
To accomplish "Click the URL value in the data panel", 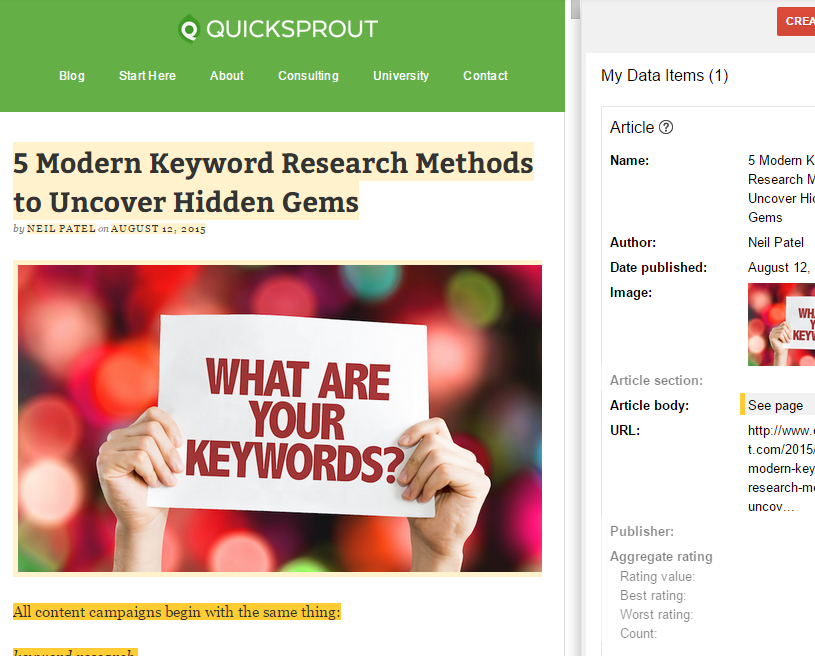I will 781,468.
